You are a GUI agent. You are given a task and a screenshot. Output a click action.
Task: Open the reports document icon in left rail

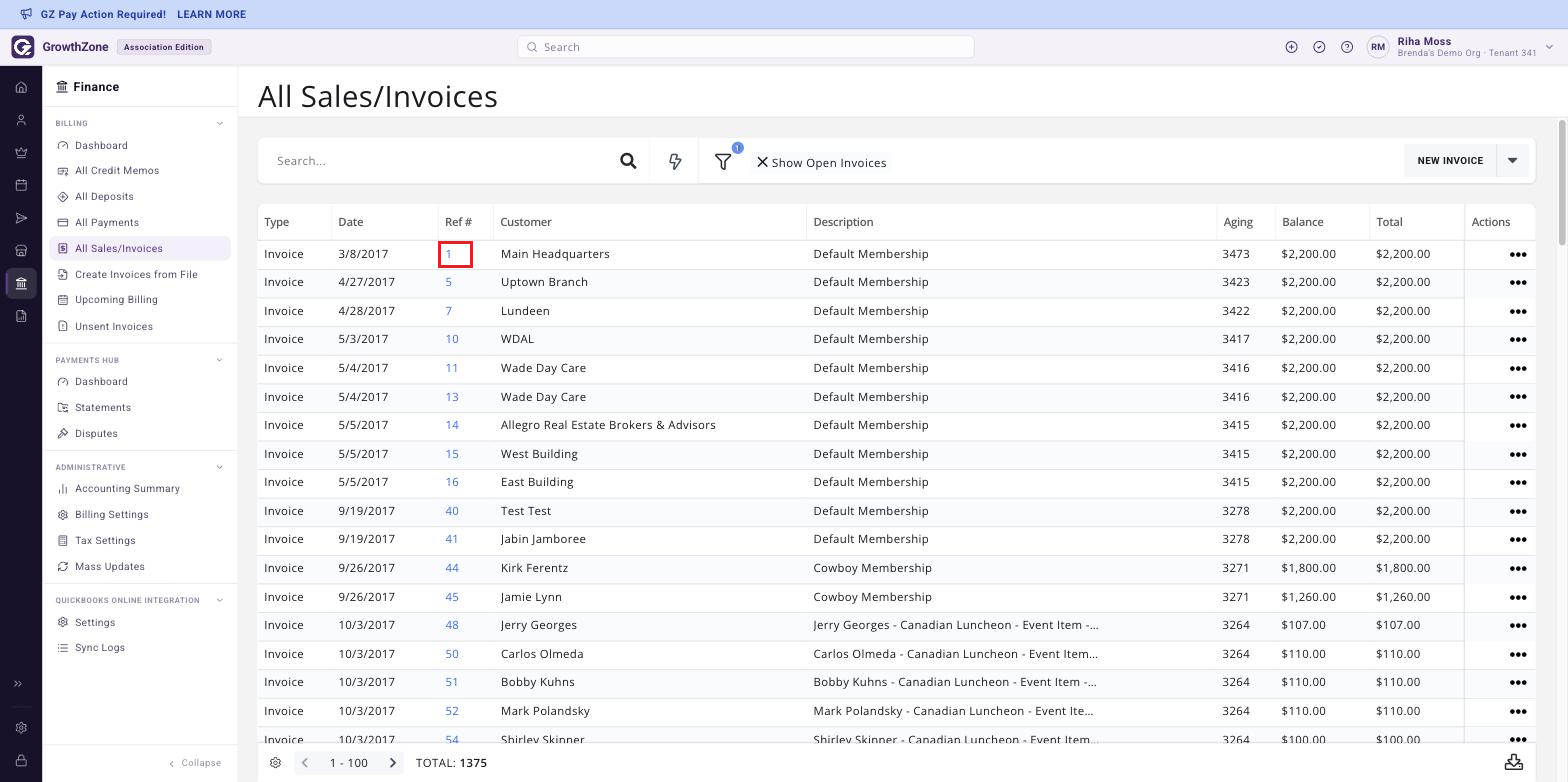coord(21,316)
